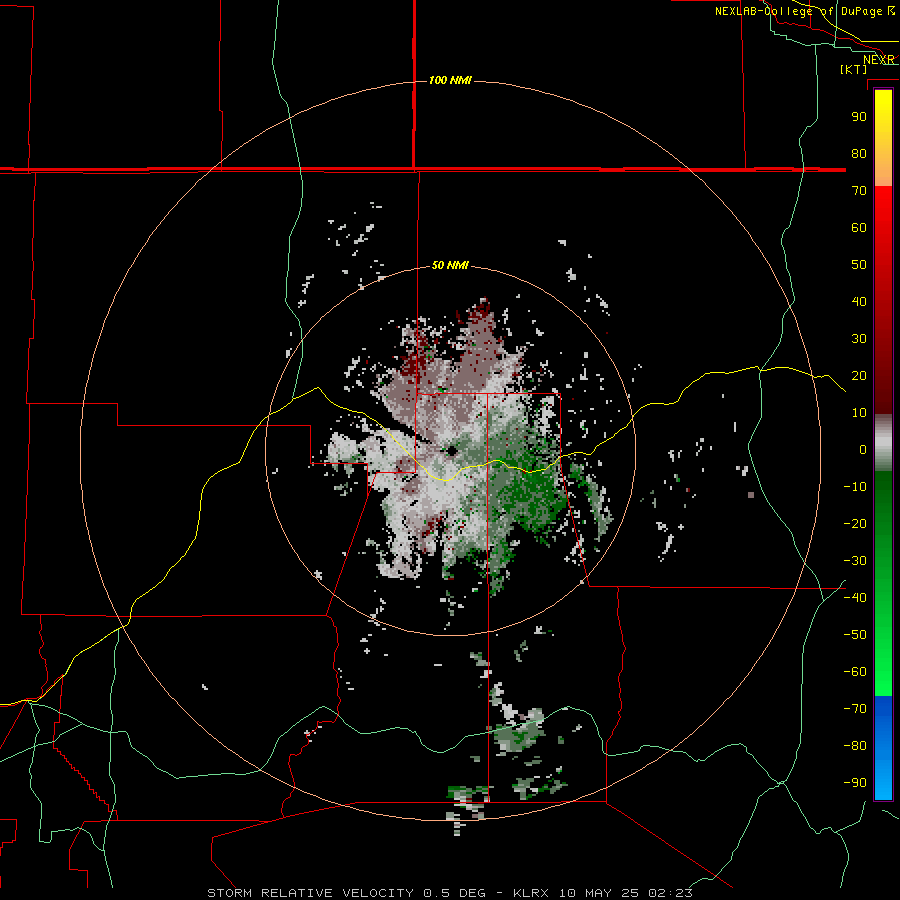Click the 70 value on color scale

[x=859, y=191]
